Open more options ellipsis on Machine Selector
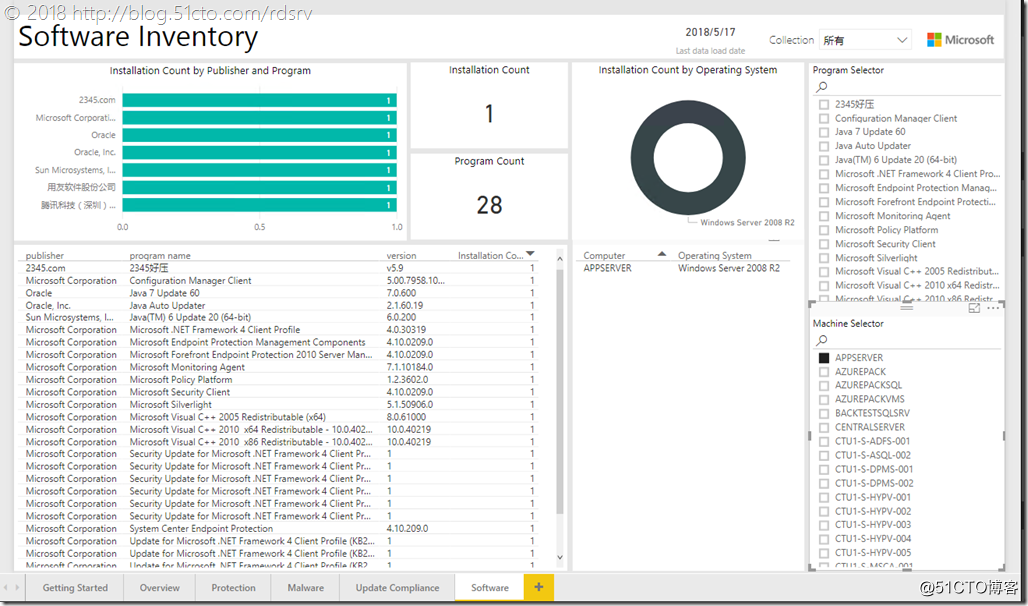This screenshot has width=1028, height=606. 993,308
